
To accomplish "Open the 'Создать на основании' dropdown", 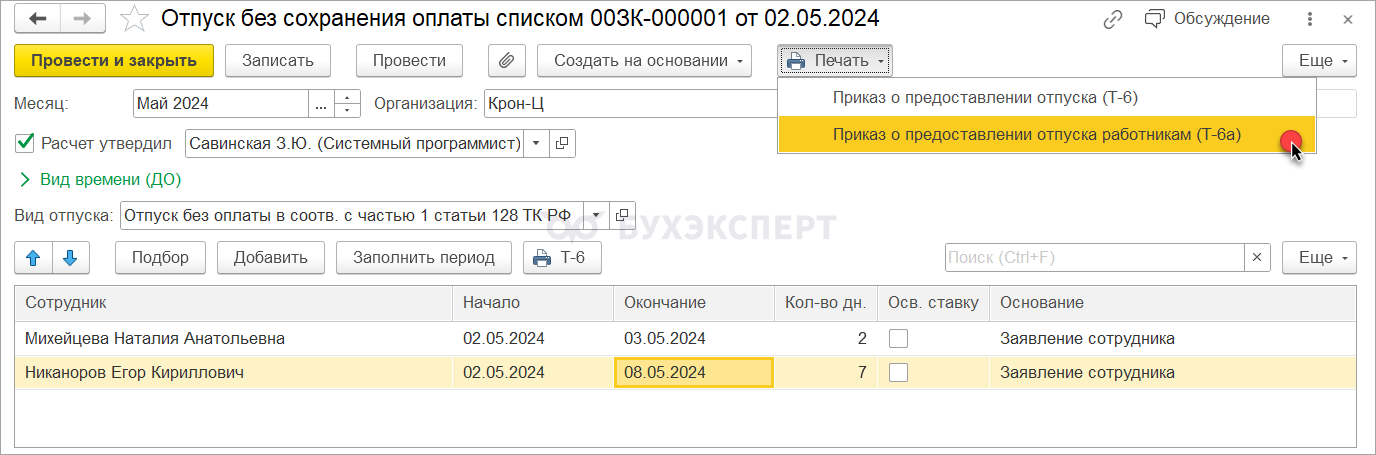I will [644, 60].
